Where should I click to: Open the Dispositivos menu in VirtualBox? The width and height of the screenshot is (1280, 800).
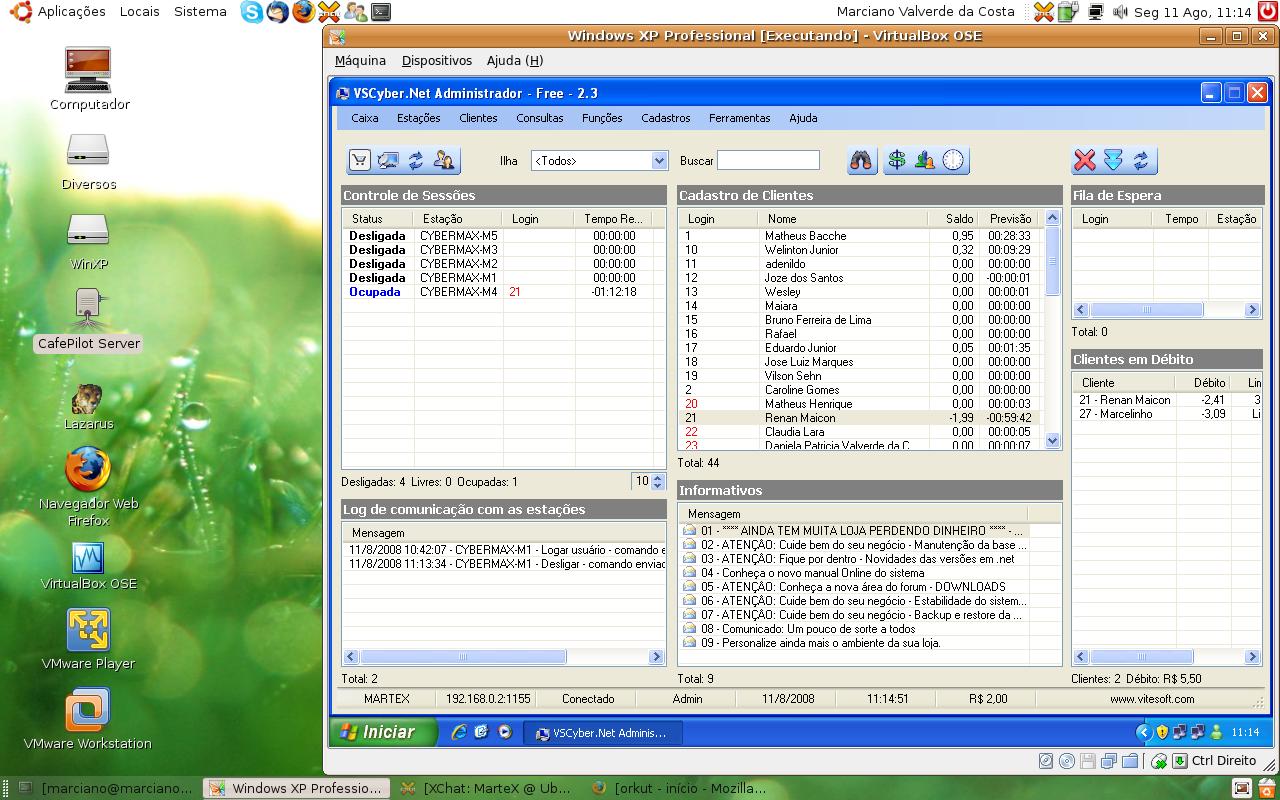(436, 61)
